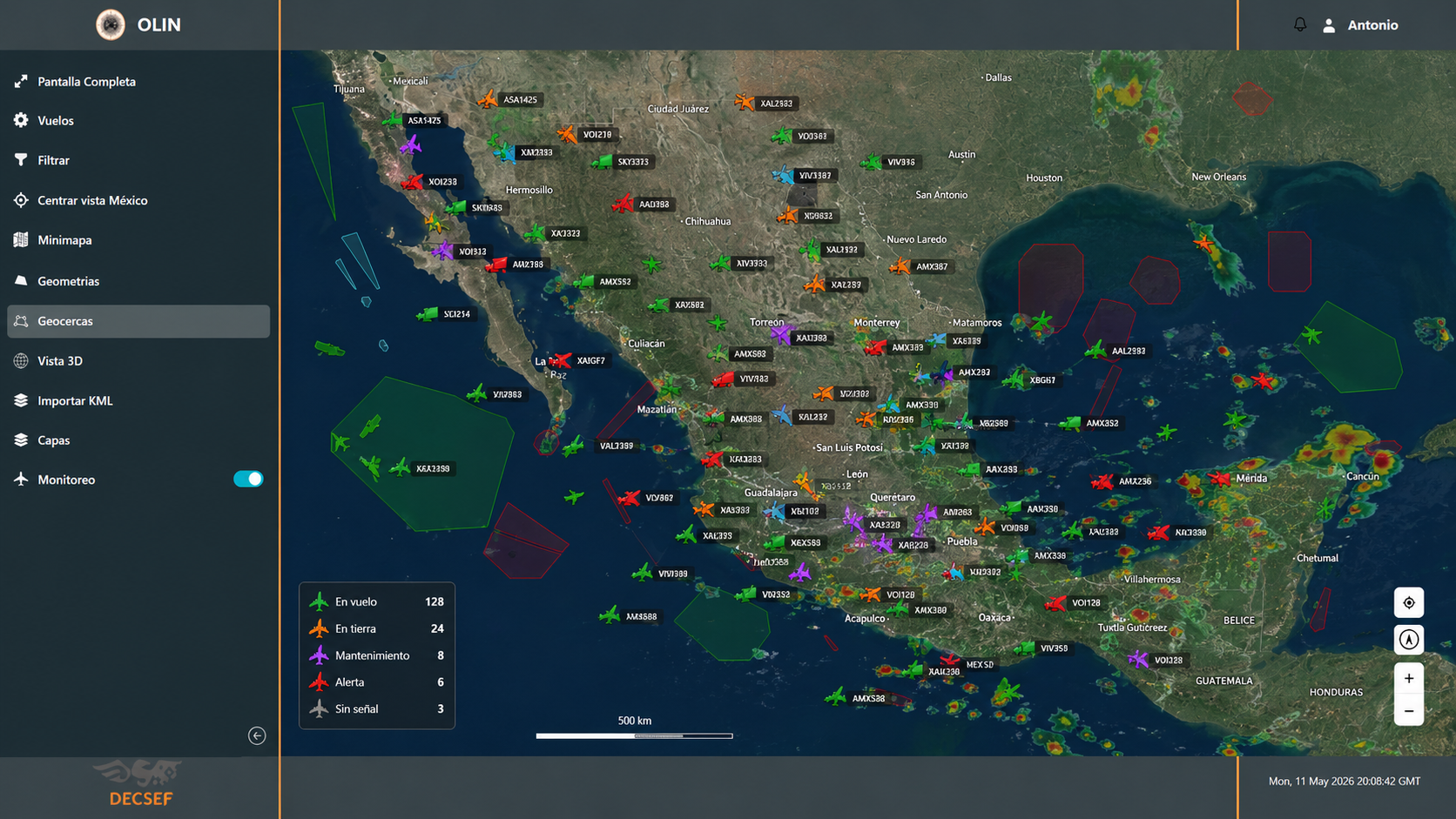Open Vuelos via its gear icon
1456x819 pixels.
(21, 120)
